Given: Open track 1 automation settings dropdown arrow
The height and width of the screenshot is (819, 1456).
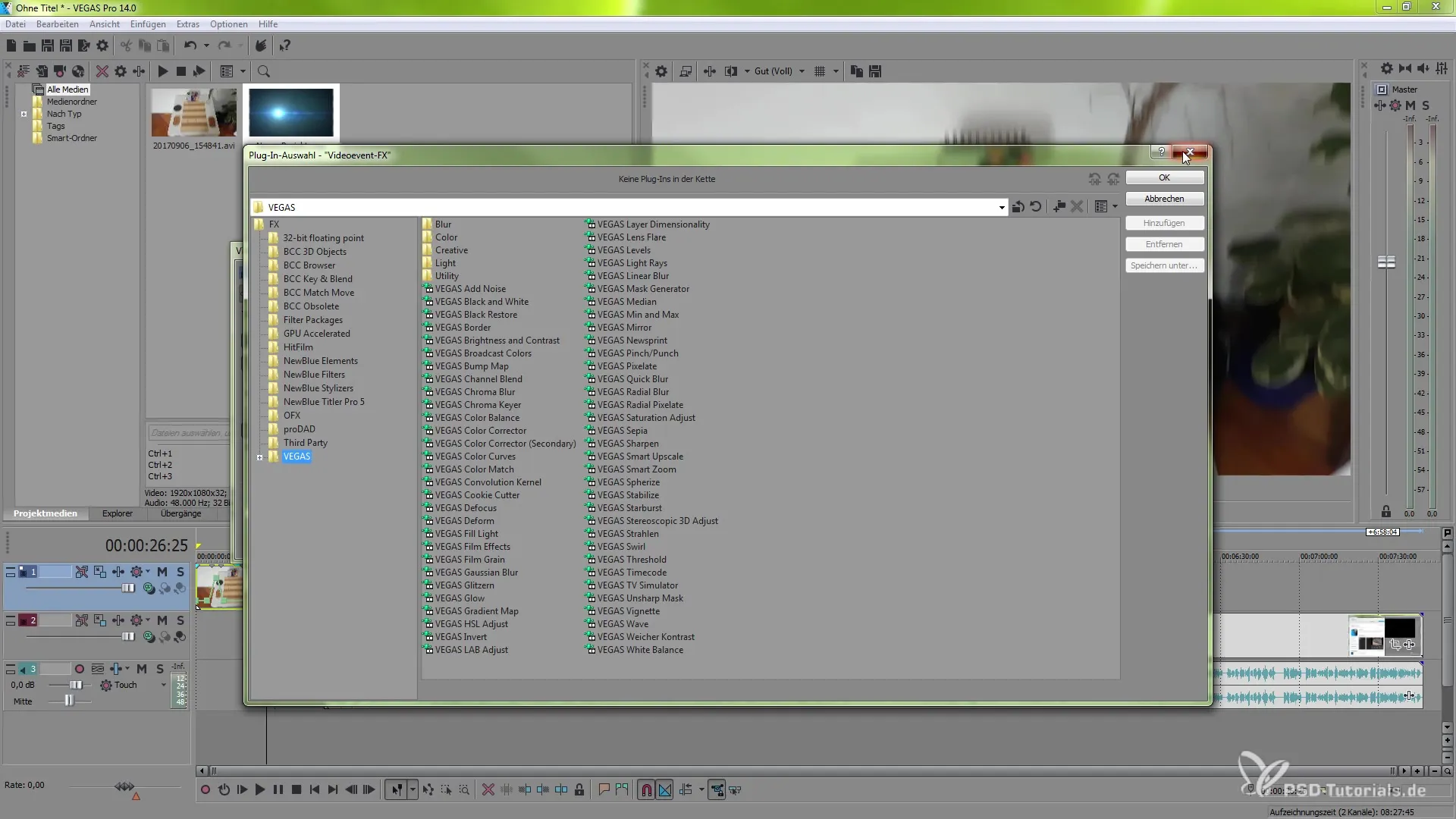Looking at the screenshot, I should click(x=148, y=572).
